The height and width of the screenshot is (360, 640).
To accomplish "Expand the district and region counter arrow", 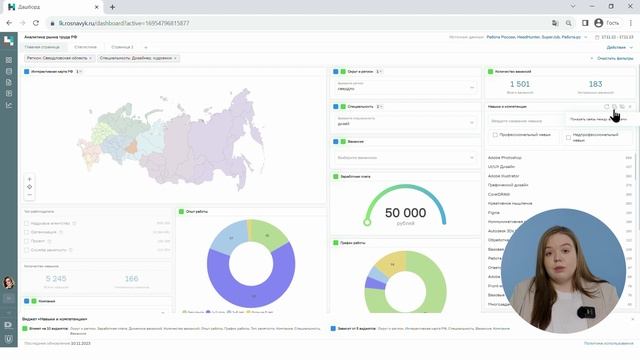I will 381,71.
